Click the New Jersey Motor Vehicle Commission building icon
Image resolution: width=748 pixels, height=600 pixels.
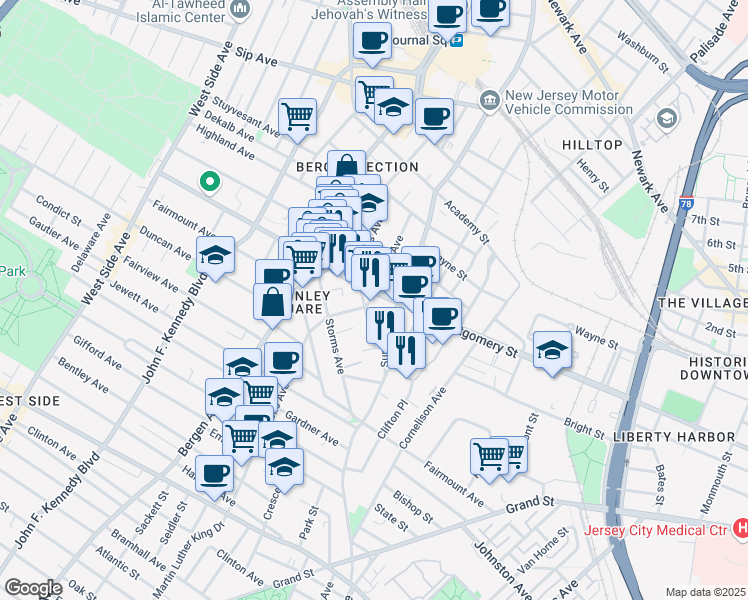click(489, 101)
